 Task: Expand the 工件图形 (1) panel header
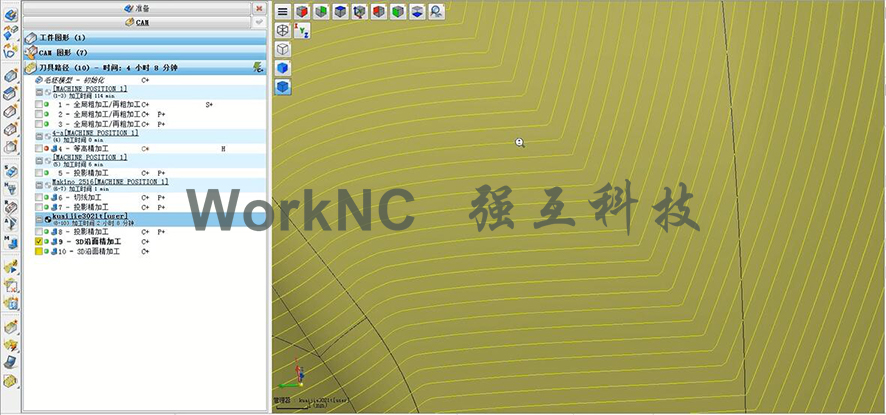[x=145, y=37]
